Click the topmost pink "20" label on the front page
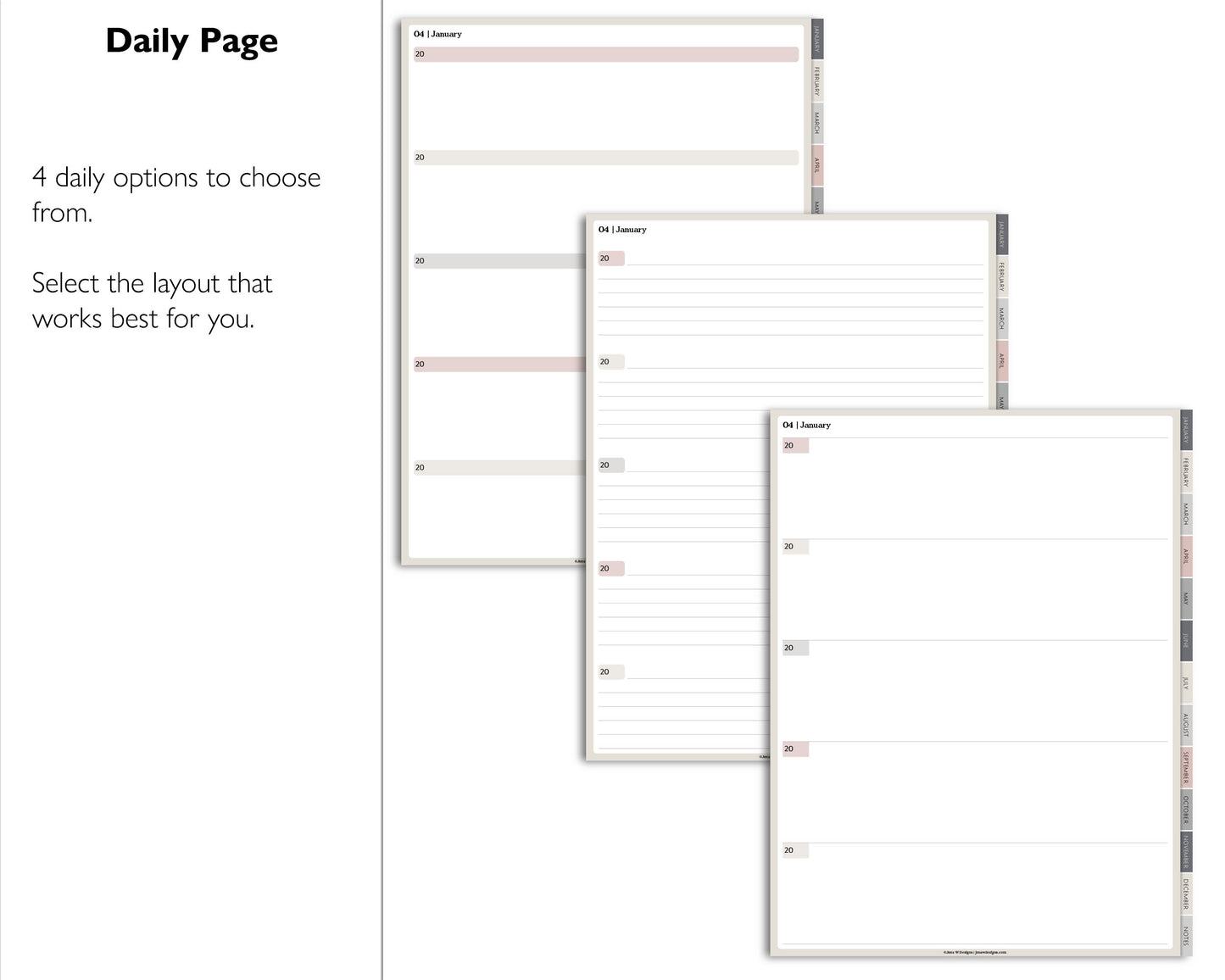The height and width of the screenshot is (980, 1225). pyautogui.click(x=795, y=446)
